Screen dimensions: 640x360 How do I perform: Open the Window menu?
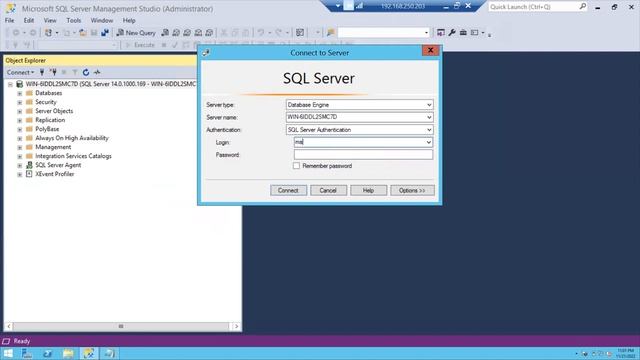point(102,20)
